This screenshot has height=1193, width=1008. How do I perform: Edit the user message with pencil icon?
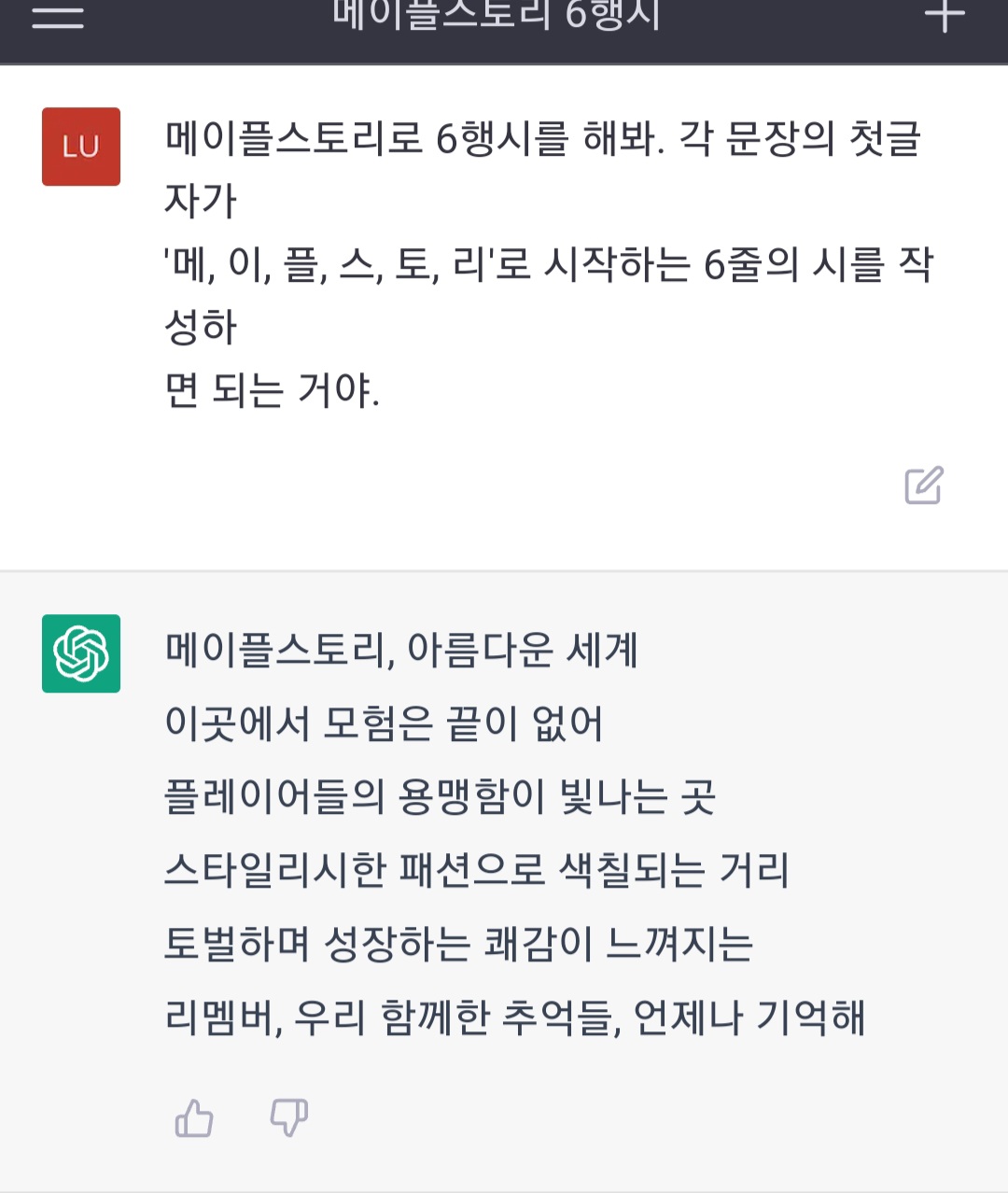pyautogui.click(x=924, y=484)
